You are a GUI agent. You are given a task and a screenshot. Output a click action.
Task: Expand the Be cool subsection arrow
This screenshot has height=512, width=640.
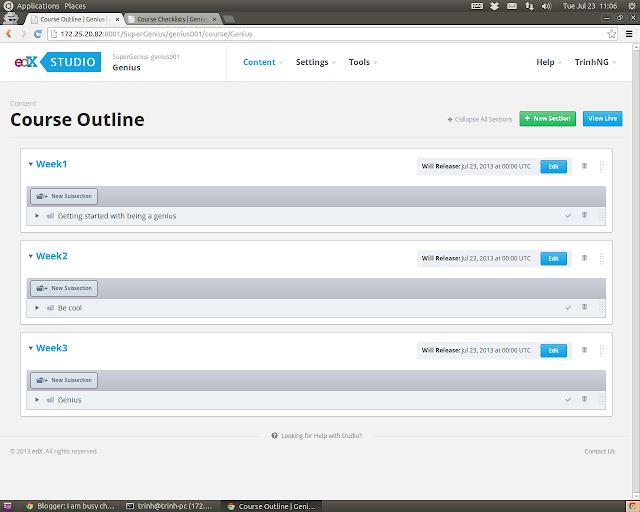(x=37, y=307)
